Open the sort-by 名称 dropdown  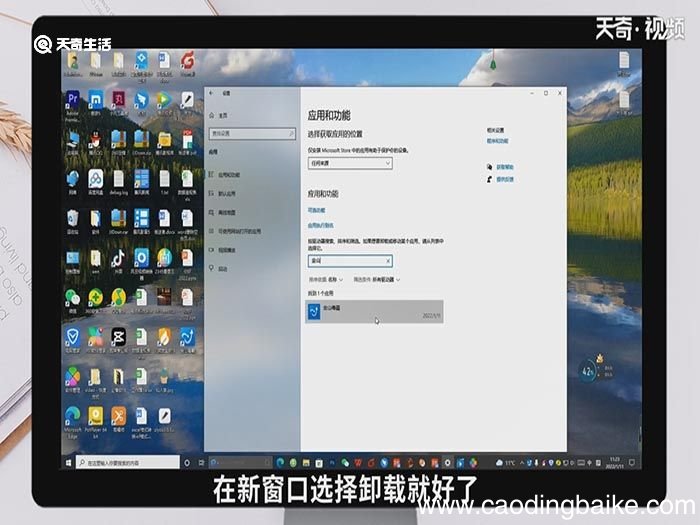pyautogui.click(x=326, y=279)
